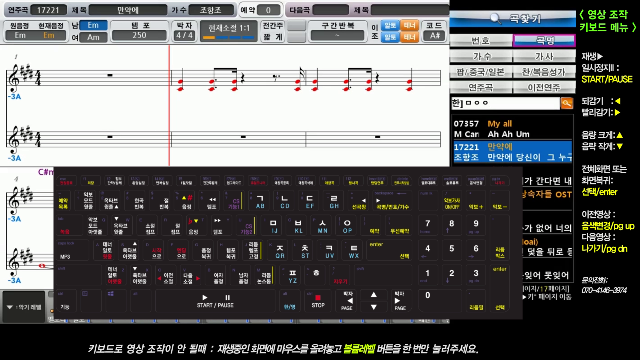Click the ㄷ EF key

[x=310, y=201]
